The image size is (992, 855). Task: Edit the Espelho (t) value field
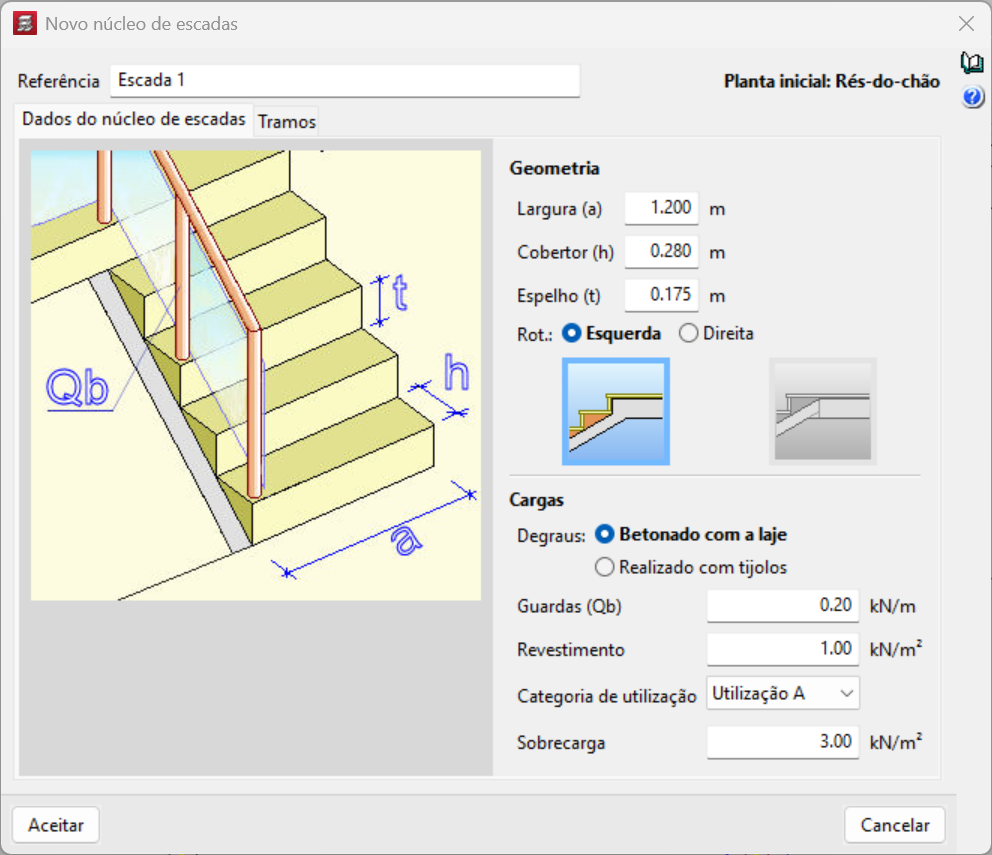[662, 295]
